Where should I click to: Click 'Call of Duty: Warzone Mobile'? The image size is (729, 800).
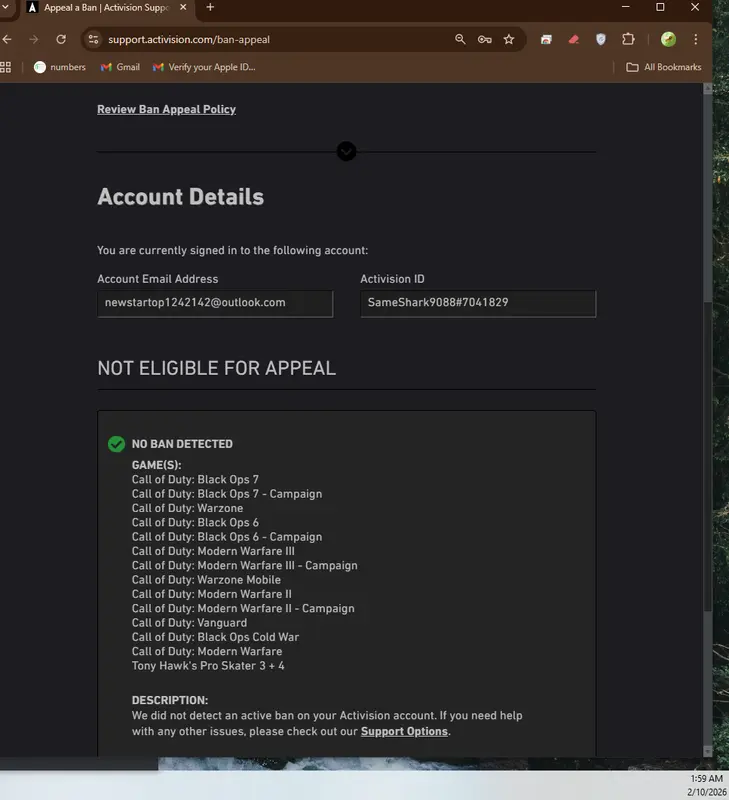tap(206, 580)
